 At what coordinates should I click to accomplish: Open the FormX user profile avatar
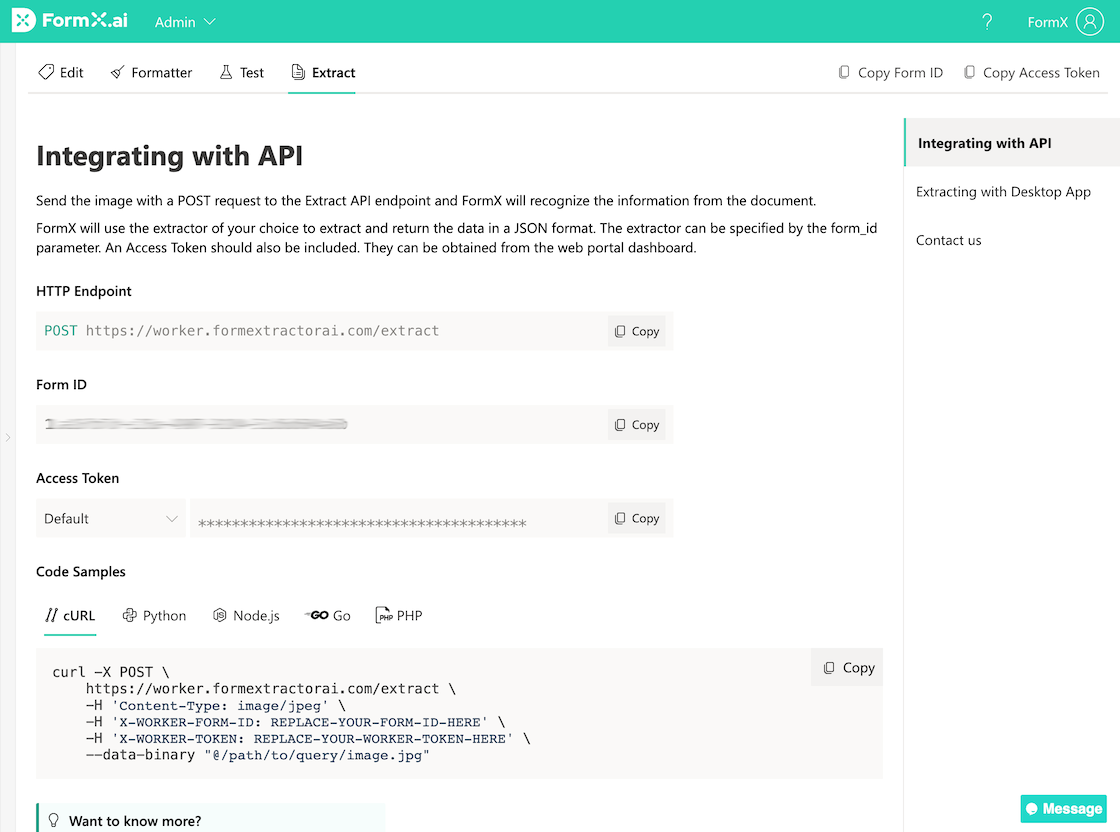tap(1089, 21)
